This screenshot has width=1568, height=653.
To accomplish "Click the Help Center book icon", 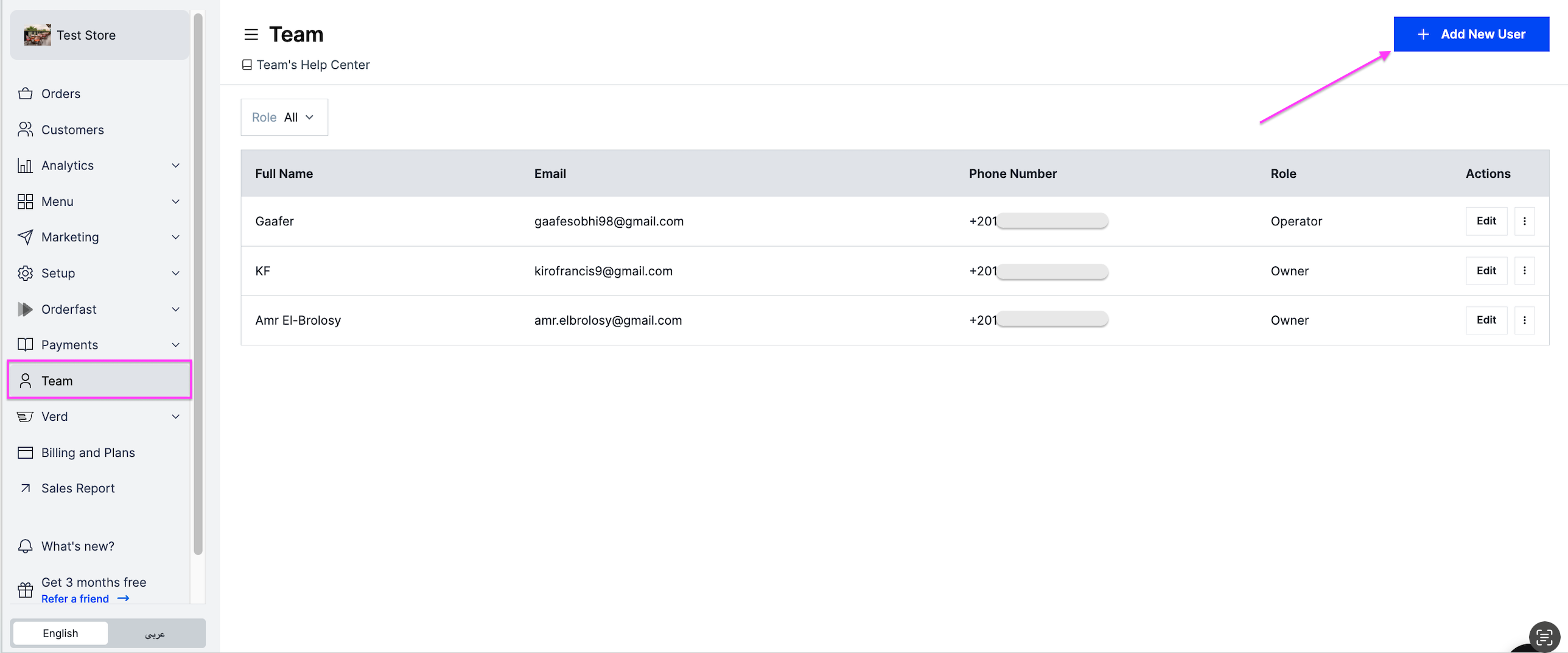I will (x=247, y=65).
